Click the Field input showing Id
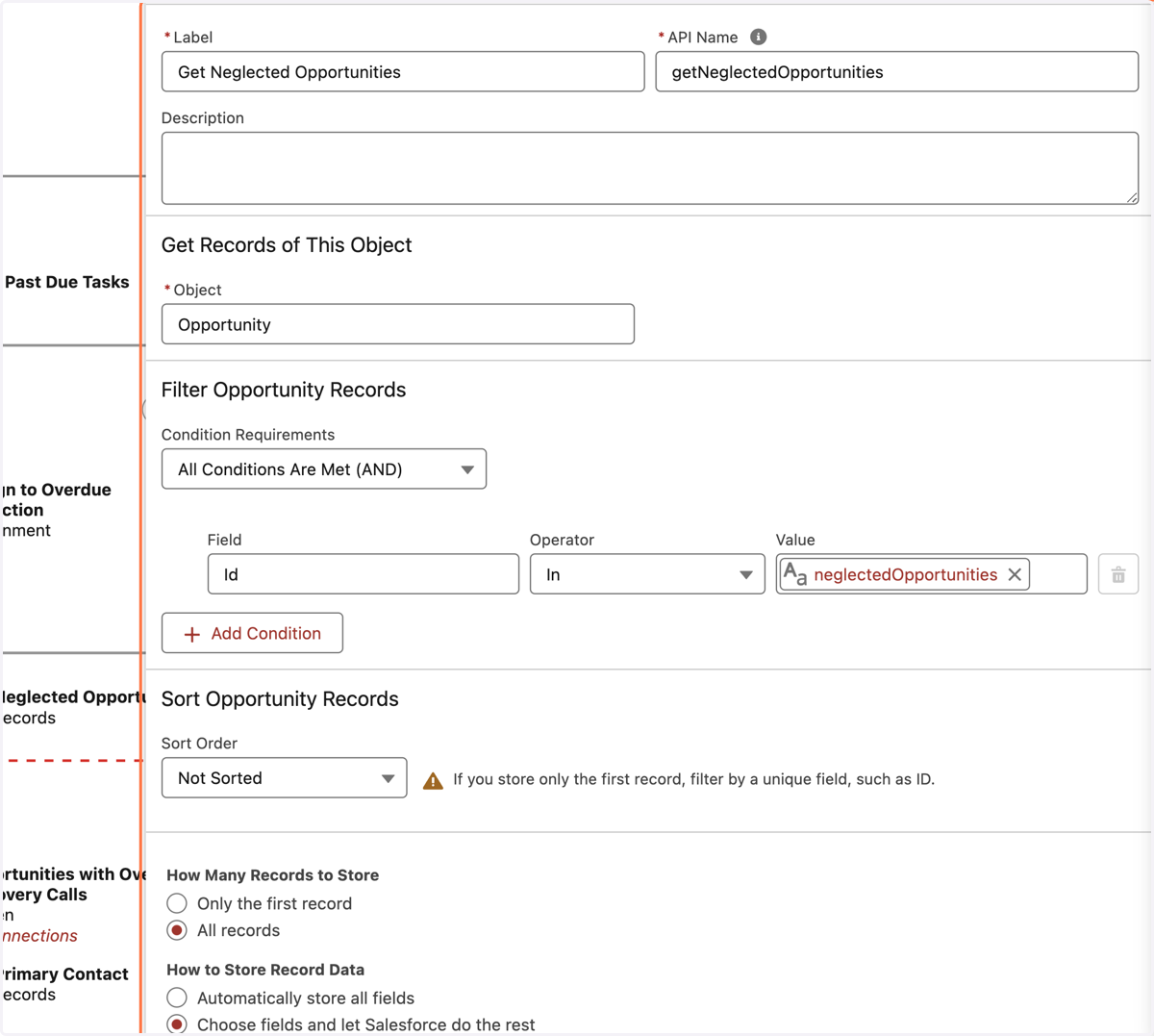The width and height of the screenshot is (1154, 1036). click(364, 574)
